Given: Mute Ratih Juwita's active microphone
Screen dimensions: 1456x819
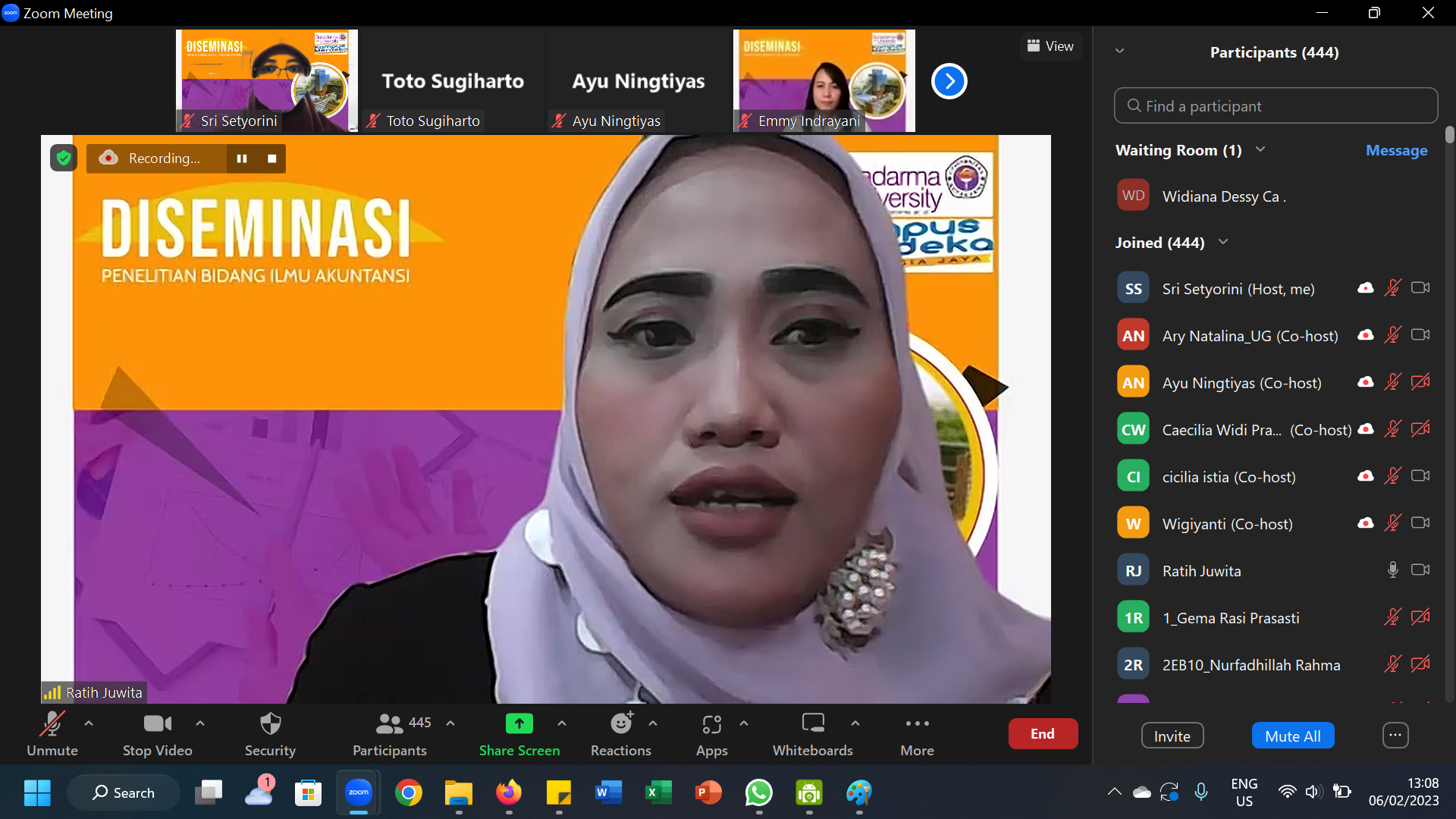Looking at the screenshot, I should pyautogui.click(x=1392, y=570).
